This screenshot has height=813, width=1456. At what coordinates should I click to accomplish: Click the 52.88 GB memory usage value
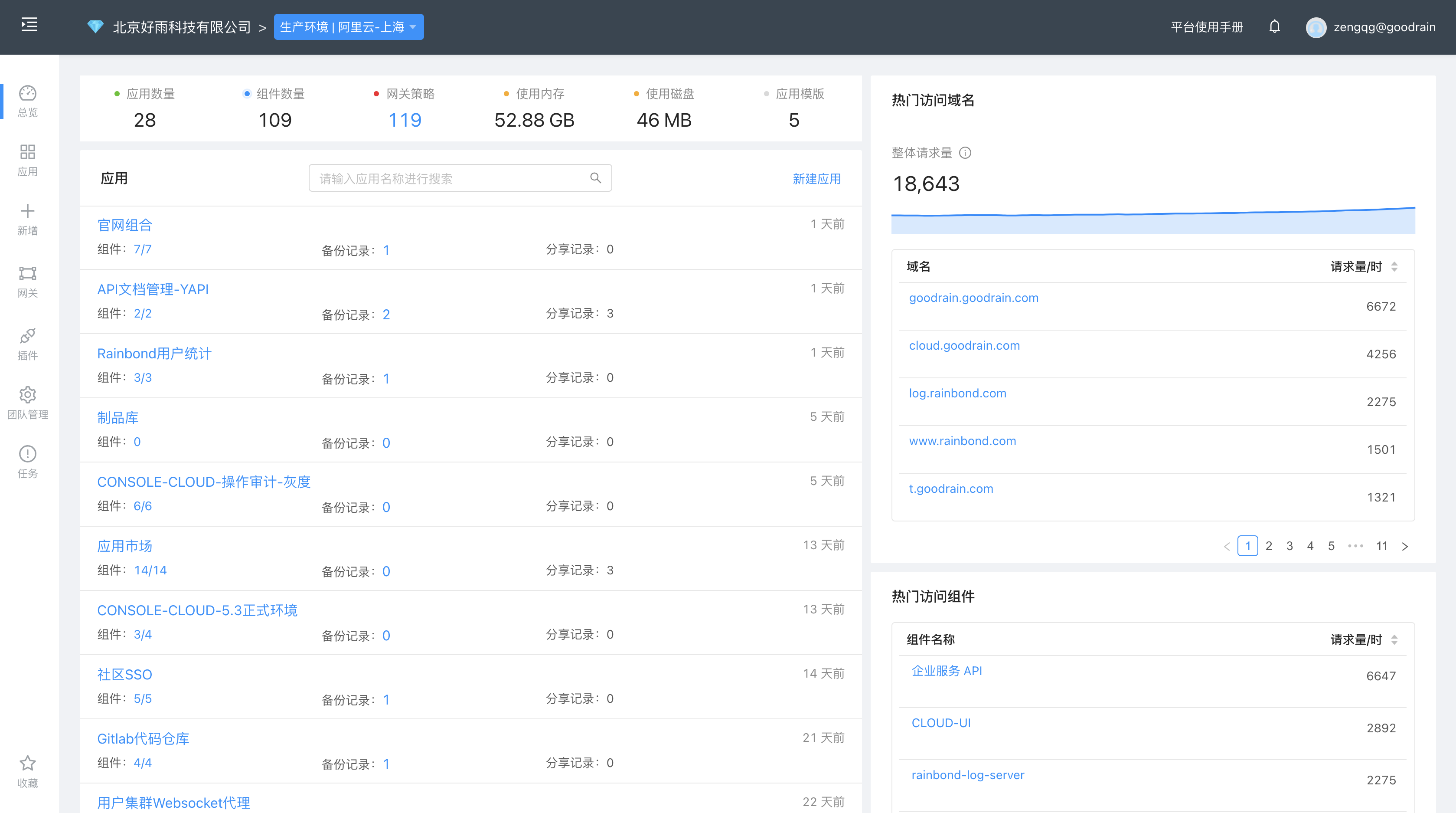tap(534, 120)
